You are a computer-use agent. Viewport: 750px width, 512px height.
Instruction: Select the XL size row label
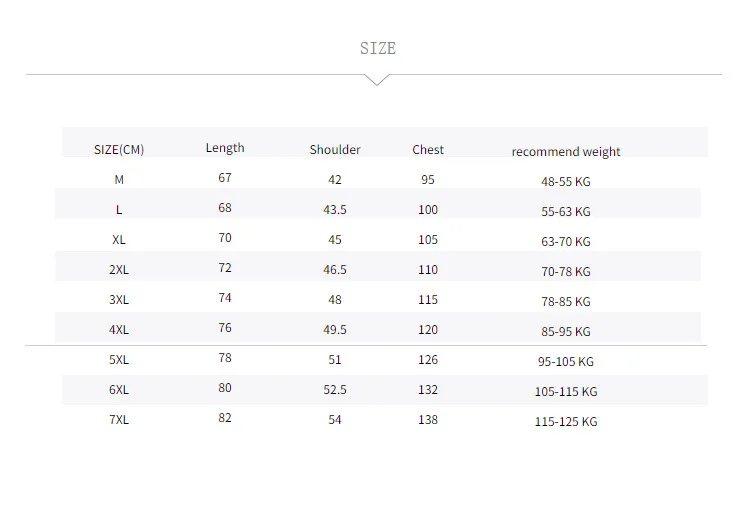pyautogui.click(x=119, y=240)
